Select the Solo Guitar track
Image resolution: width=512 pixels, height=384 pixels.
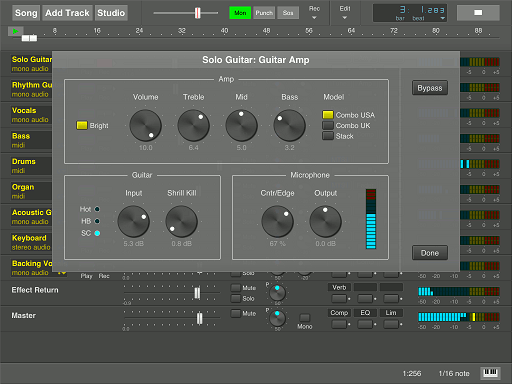(x=31, y=64)
